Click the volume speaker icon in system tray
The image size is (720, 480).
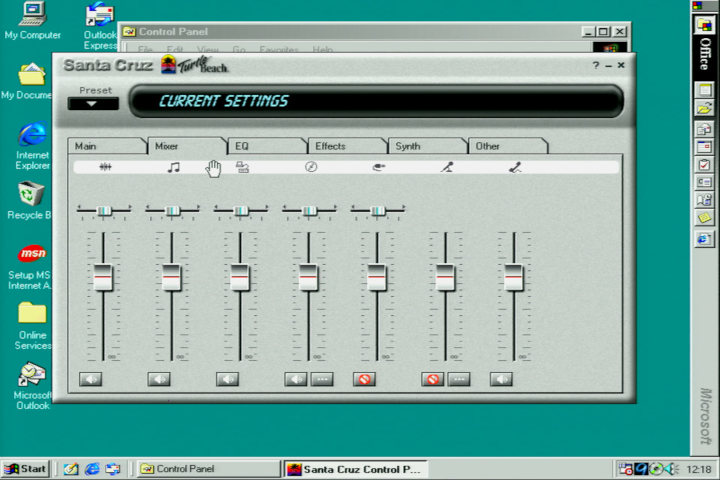click(671, 469)
